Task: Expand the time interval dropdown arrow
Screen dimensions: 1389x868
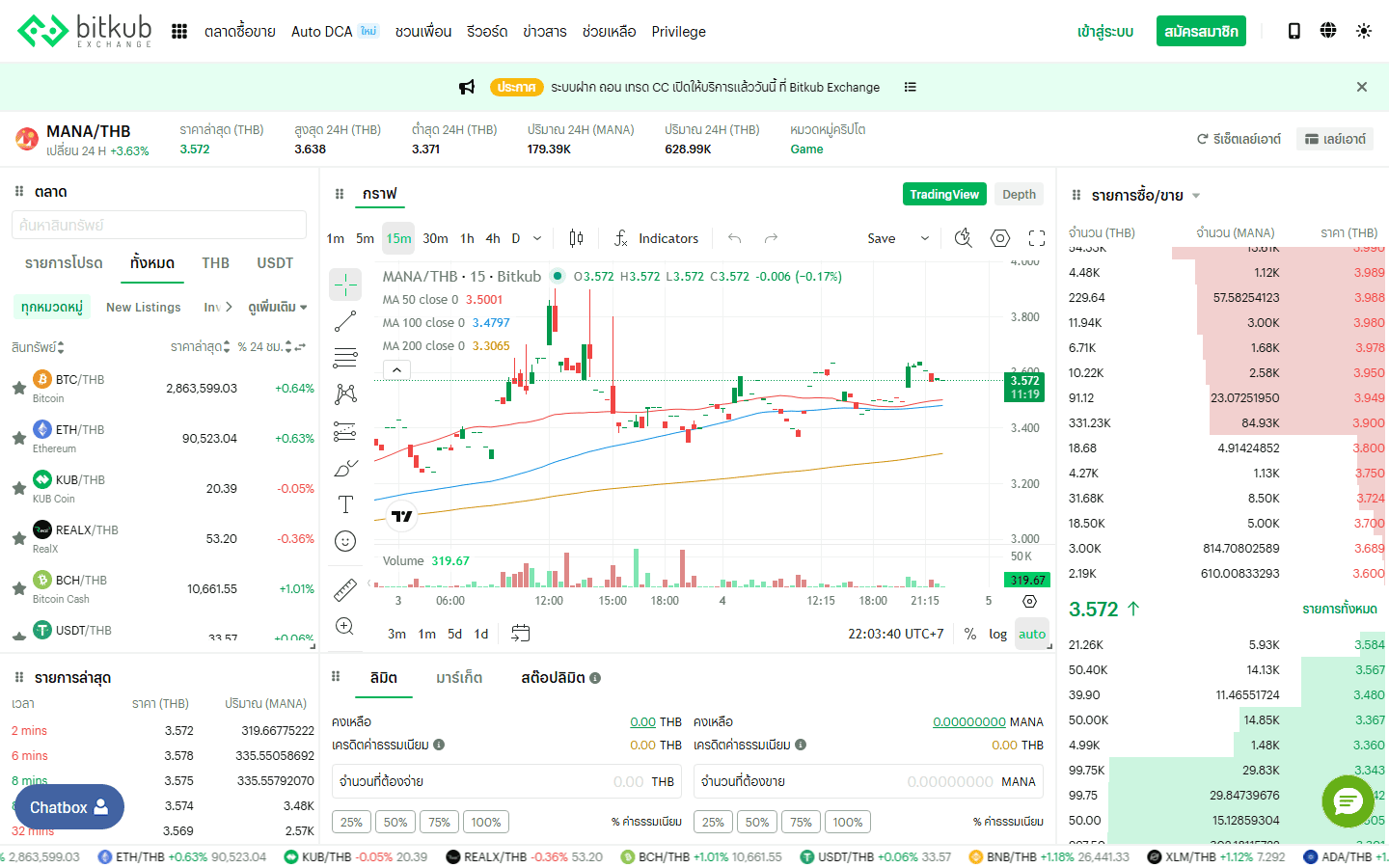Action: click(x=537, y=238)
